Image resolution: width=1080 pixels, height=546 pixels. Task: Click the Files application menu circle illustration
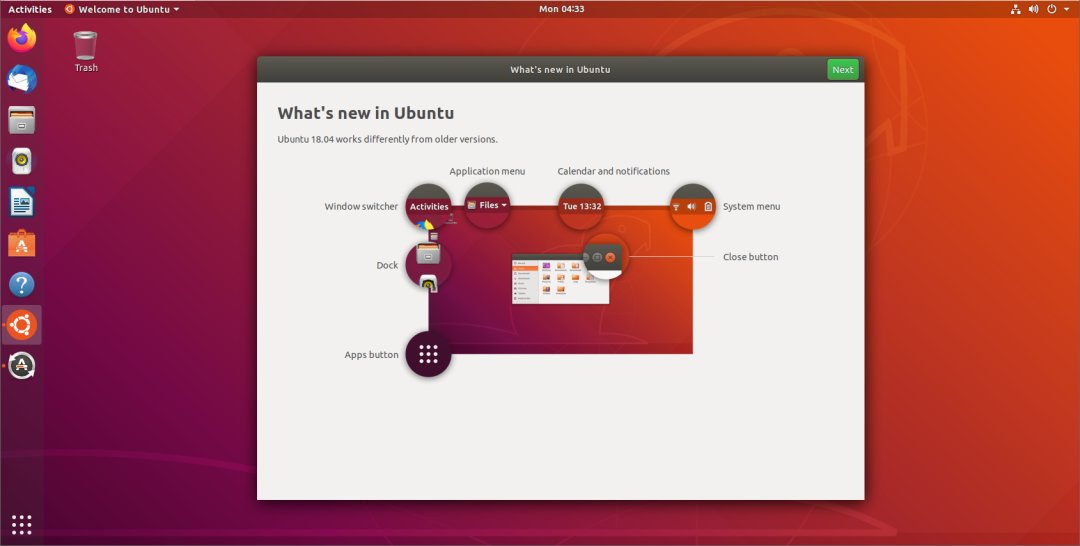pyautogui.click(x=487, y=205)
